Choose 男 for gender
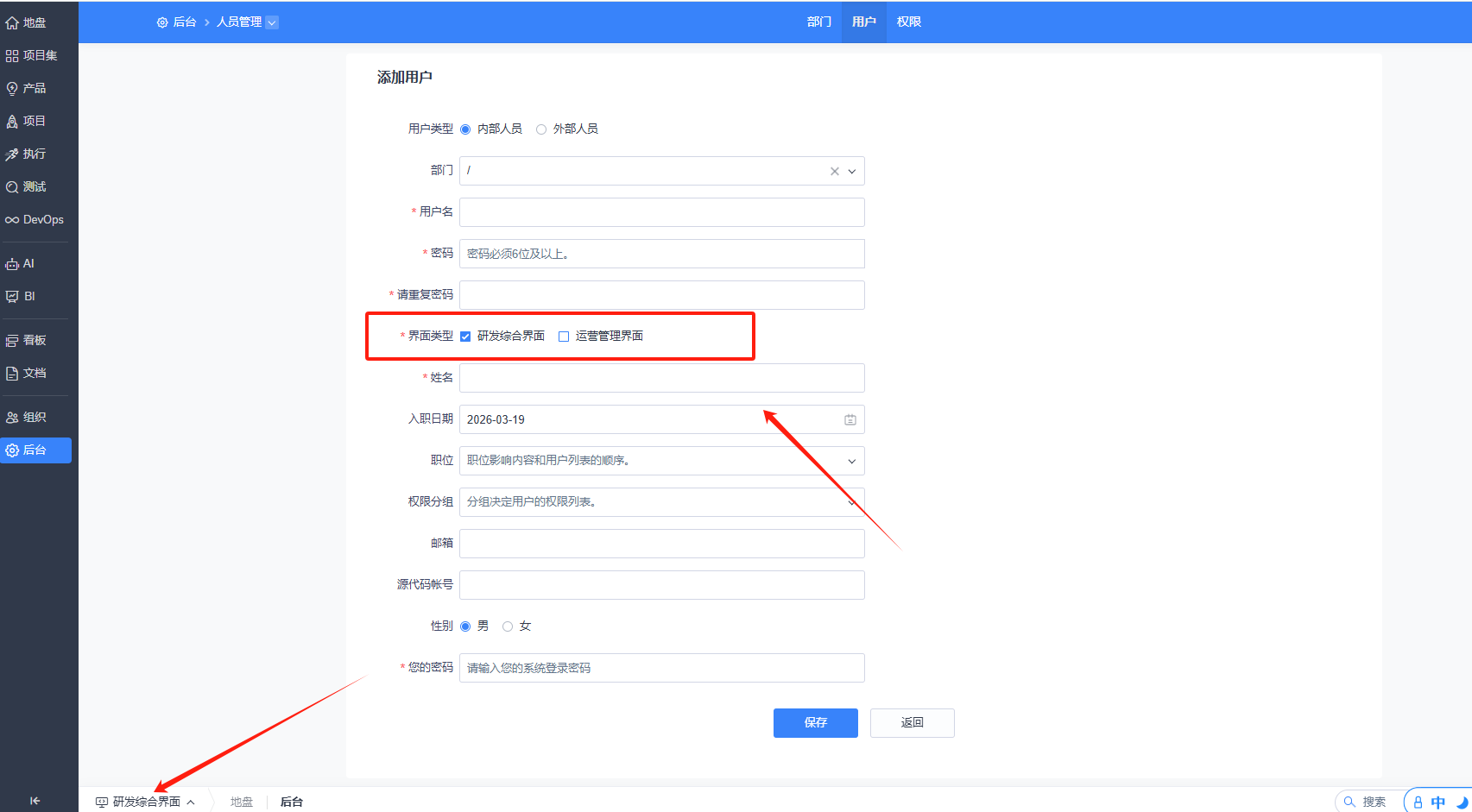 pyautogui.click(x=465, y=626)
